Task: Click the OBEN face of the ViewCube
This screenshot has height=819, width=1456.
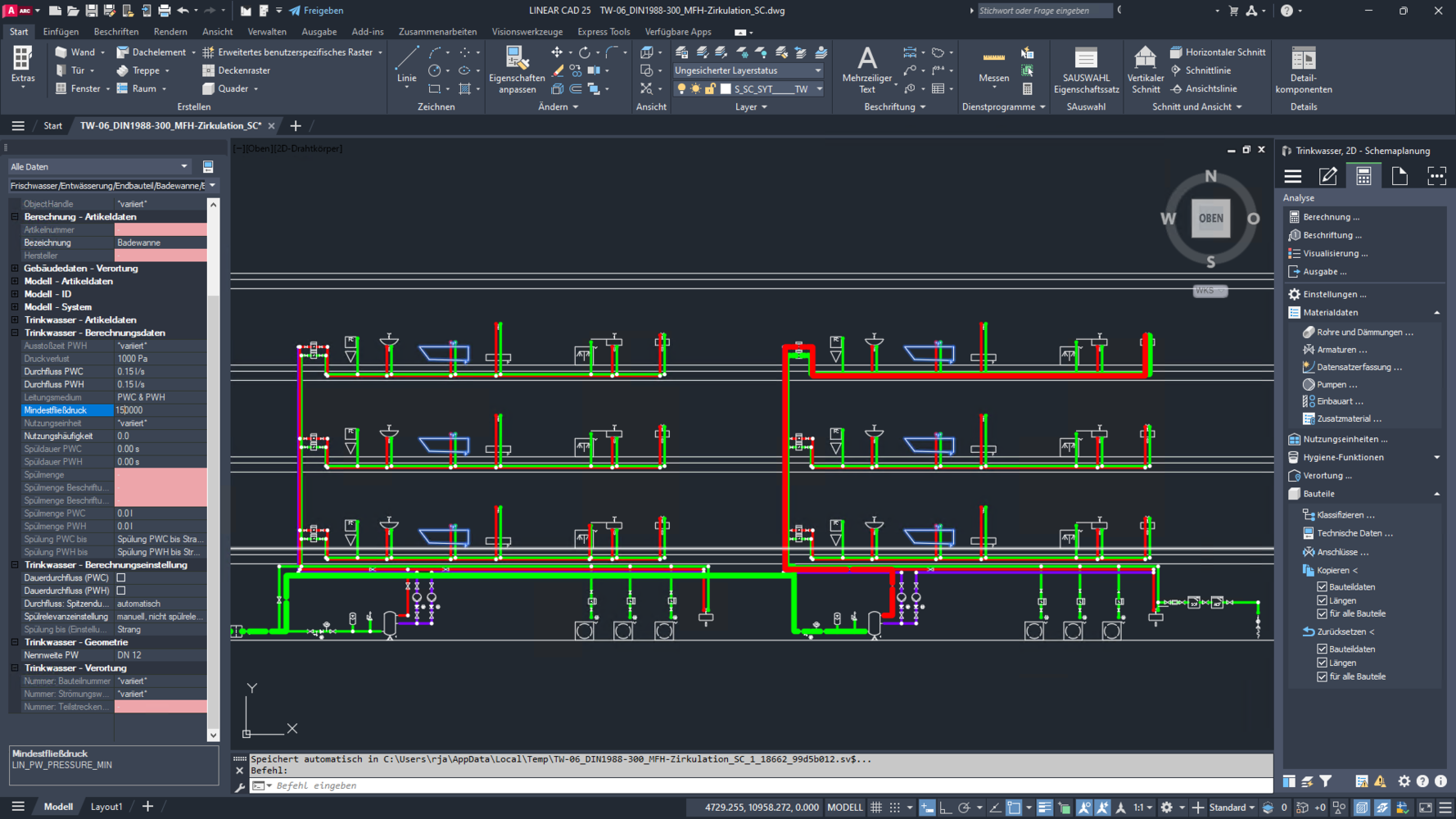Action: (x=1210, y=219)
